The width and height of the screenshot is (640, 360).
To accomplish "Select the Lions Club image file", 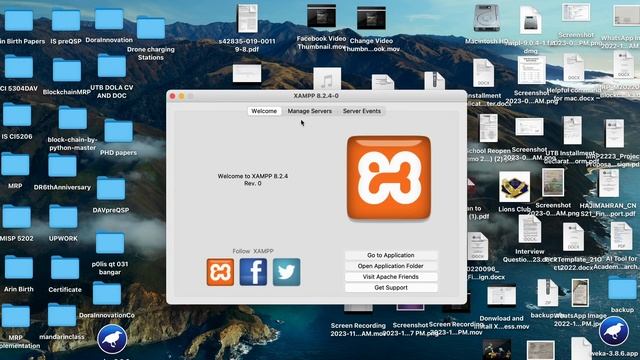I will (514, 187).
